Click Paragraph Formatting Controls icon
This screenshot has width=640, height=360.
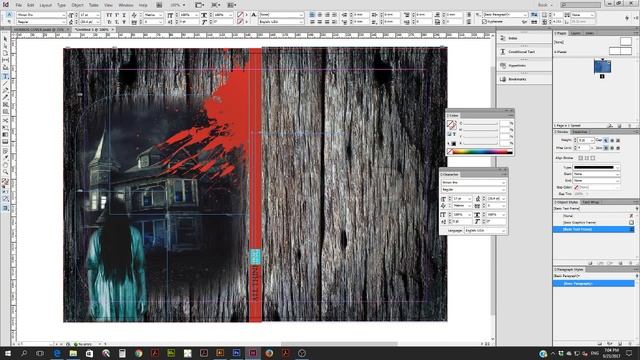(9, 21)
